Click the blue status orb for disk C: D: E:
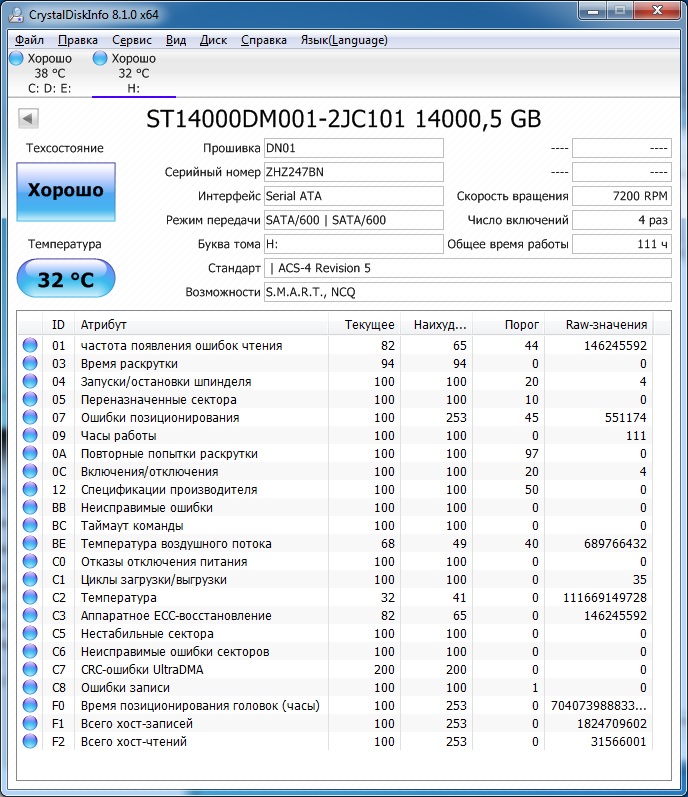Screen dimensions: 688x797 point(16,58)
